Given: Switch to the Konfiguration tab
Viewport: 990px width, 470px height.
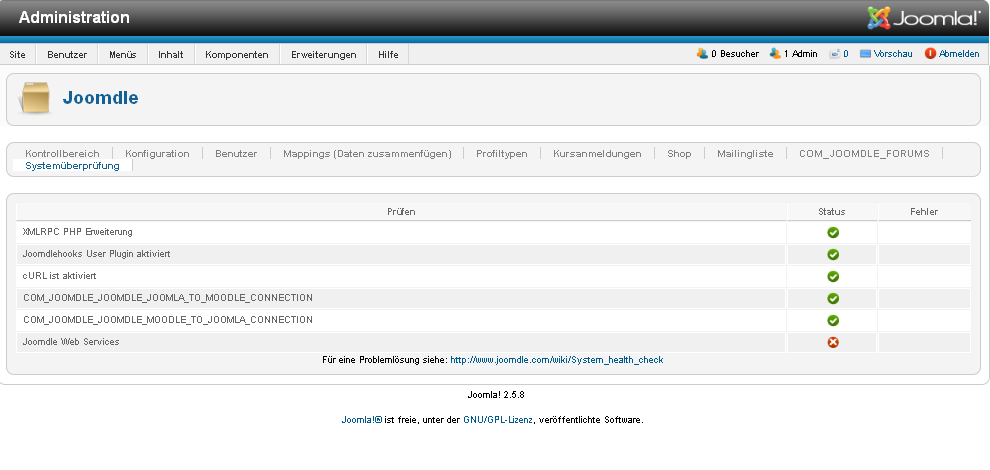Looking at the screenshot, I should [157, 154].
